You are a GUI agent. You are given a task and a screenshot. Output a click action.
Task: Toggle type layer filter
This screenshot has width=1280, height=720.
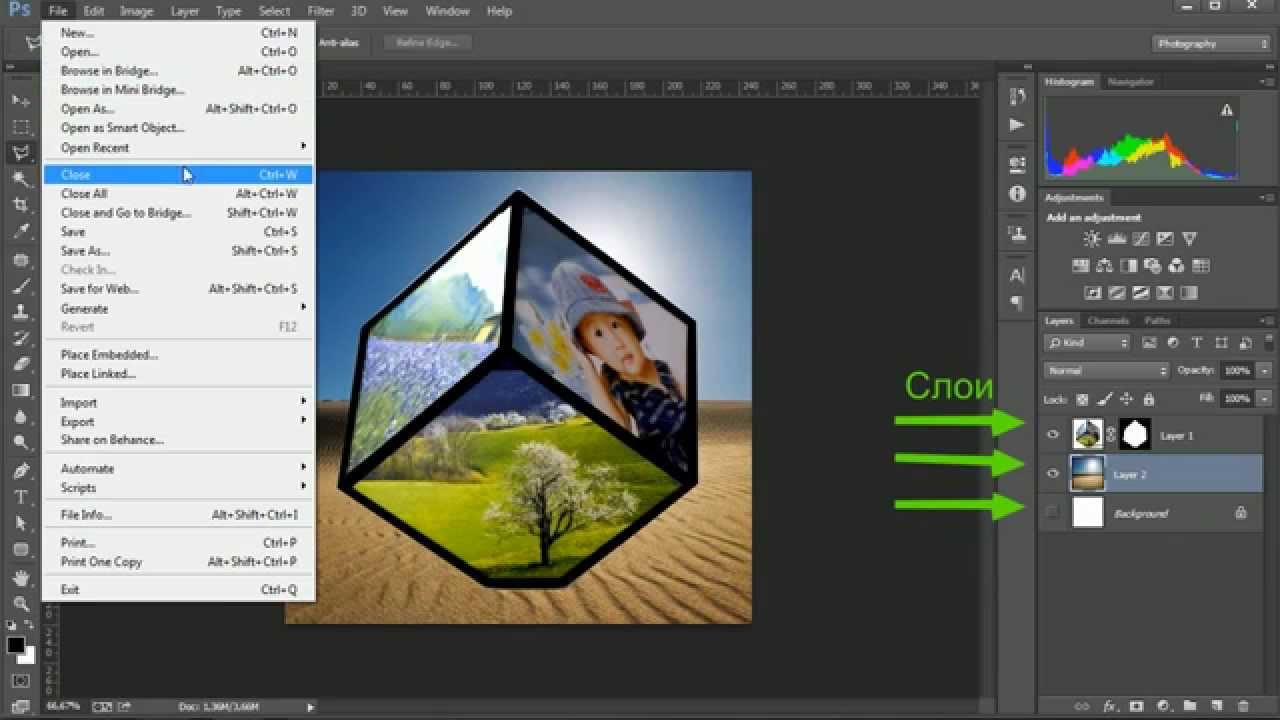1198,343
